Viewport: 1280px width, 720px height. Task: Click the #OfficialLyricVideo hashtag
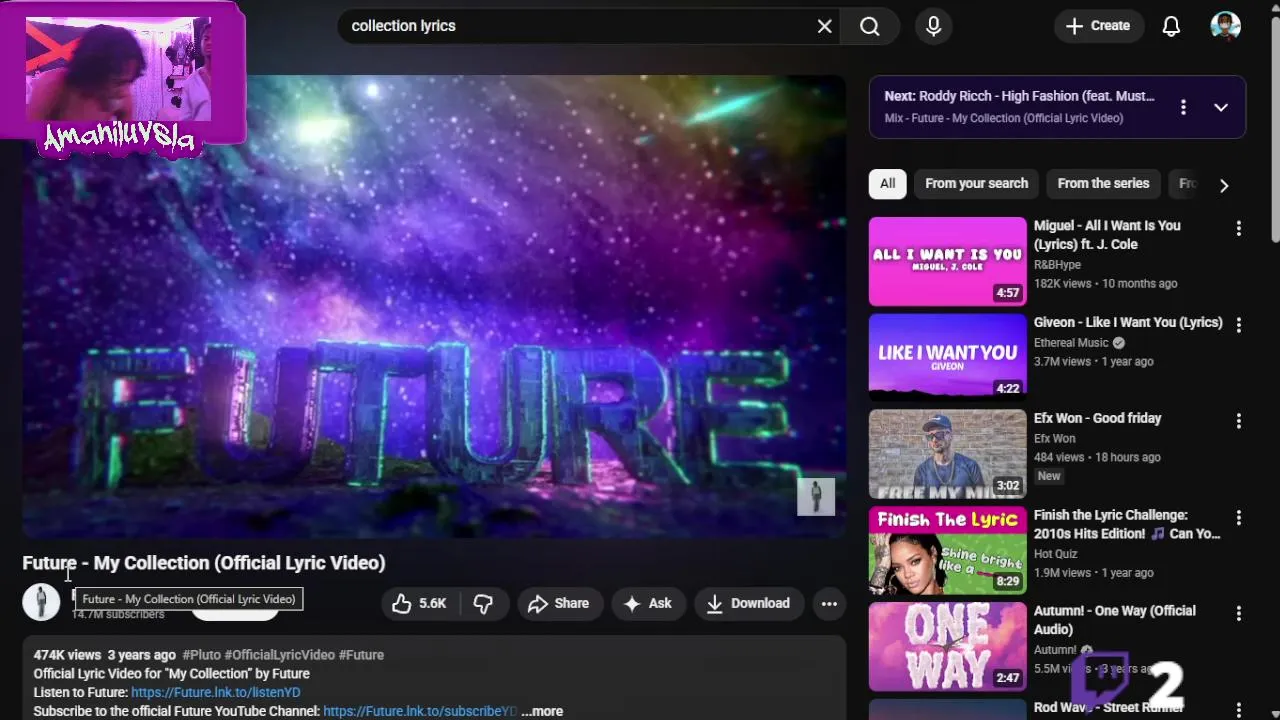coord(279,655)
